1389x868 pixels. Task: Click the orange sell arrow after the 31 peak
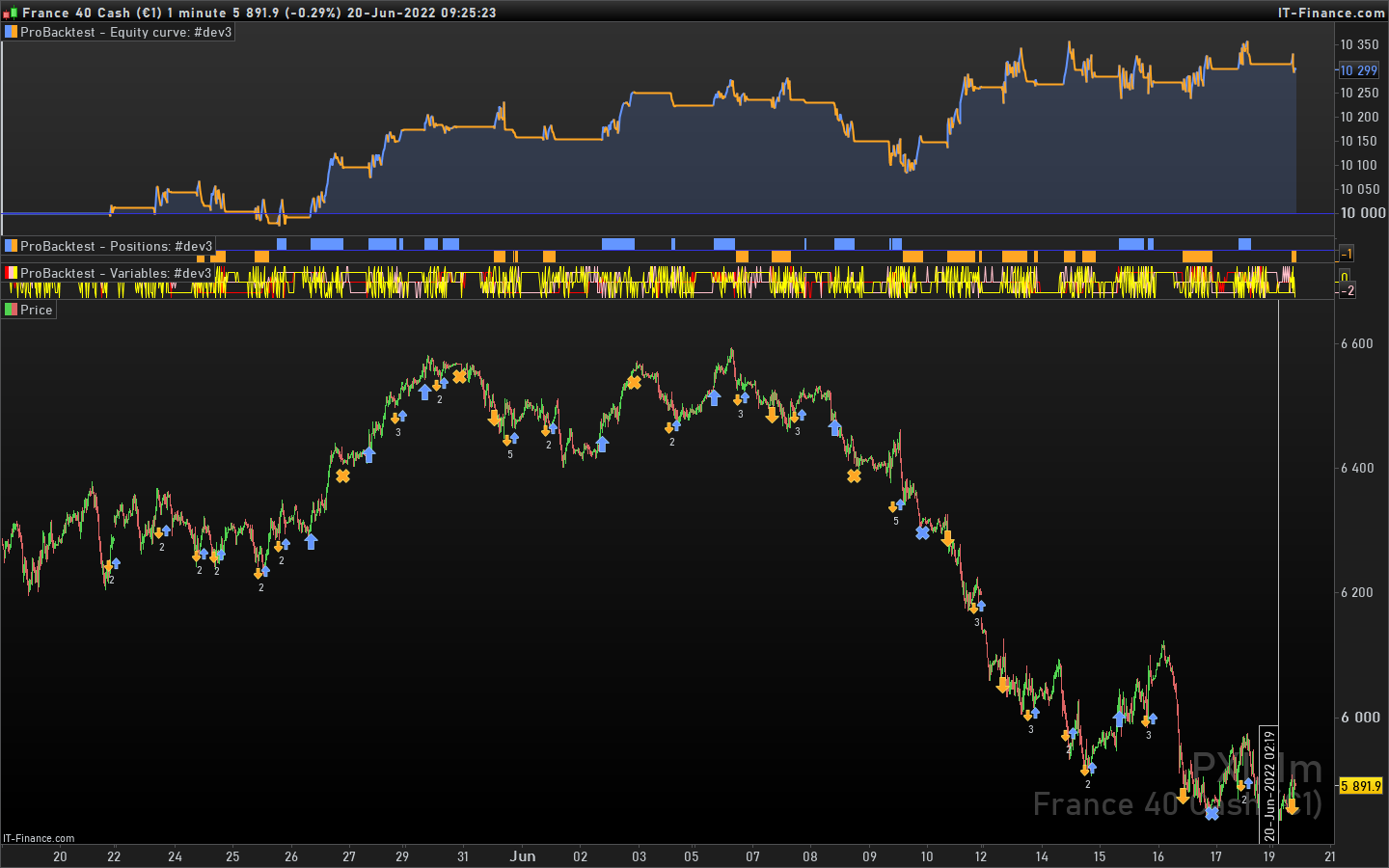[x=494, y=418]
